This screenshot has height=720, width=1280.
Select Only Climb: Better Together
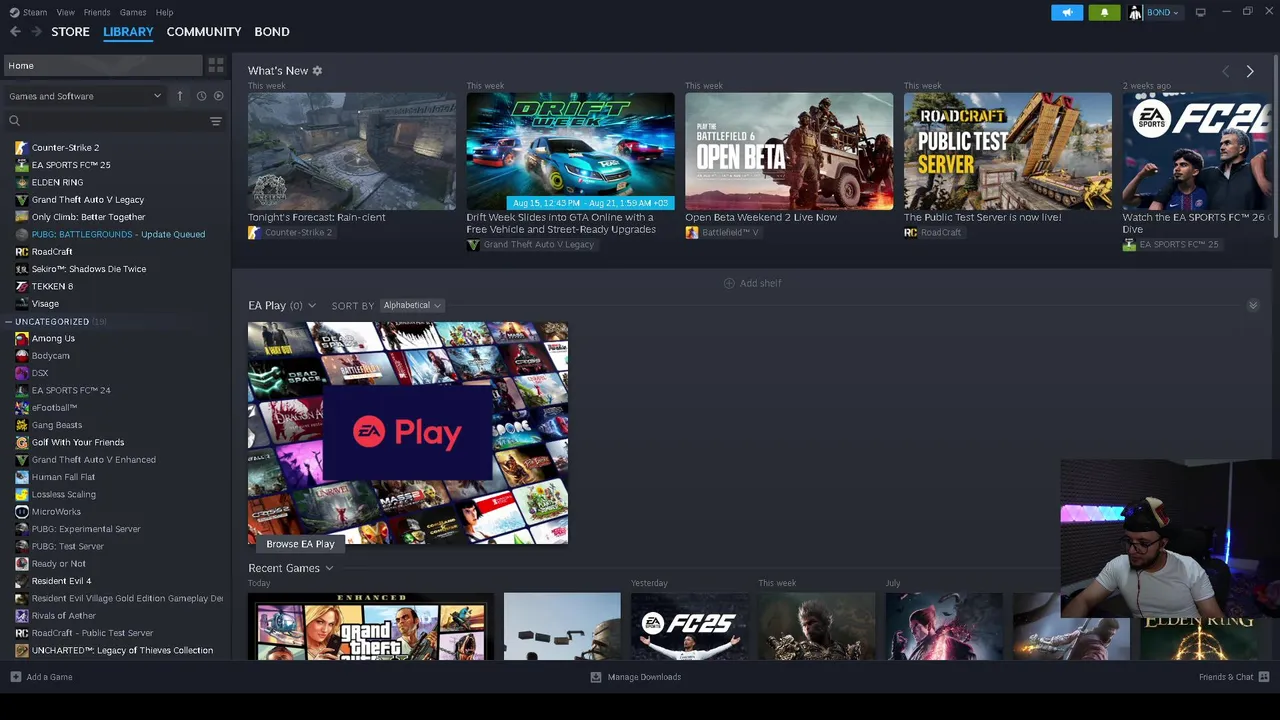tap(88, 217)
